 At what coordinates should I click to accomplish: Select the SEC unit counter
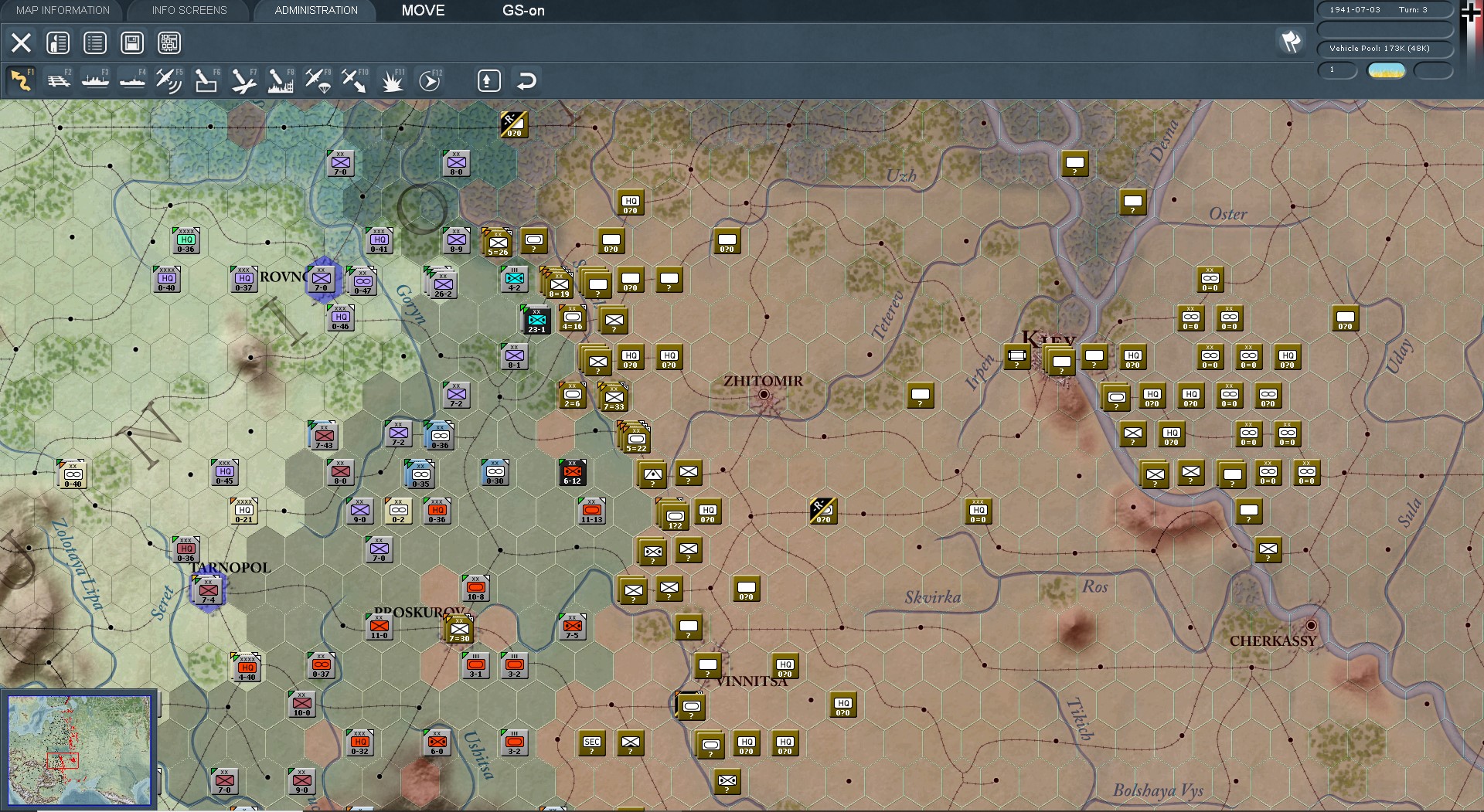[x=592, y=743]
